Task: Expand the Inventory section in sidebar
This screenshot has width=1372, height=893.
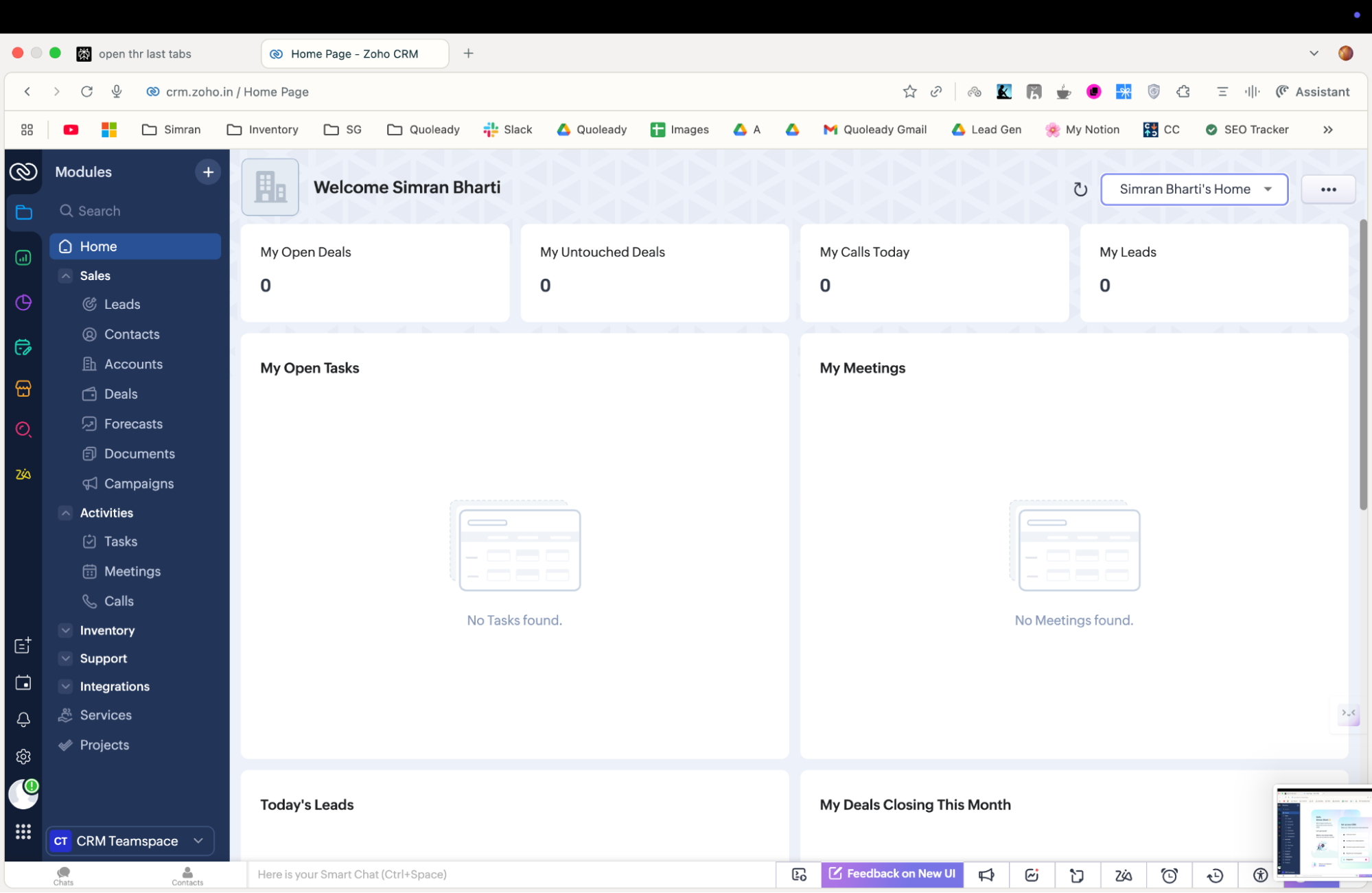Action: [x=66, y=630]
